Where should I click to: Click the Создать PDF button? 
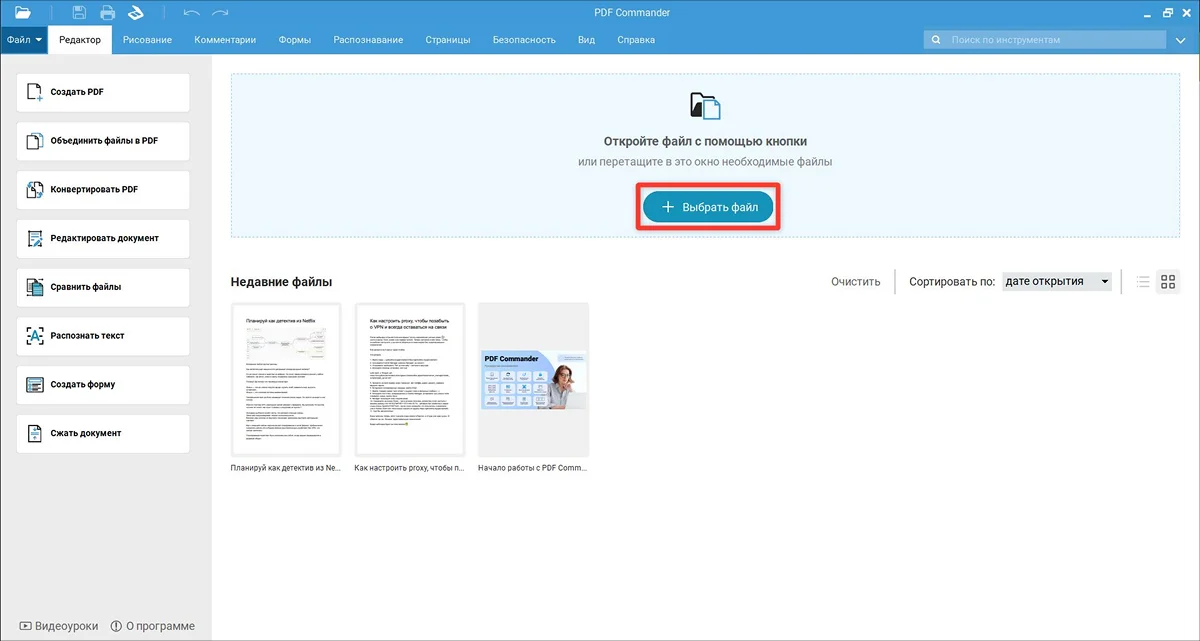click(x=103, y=92)
